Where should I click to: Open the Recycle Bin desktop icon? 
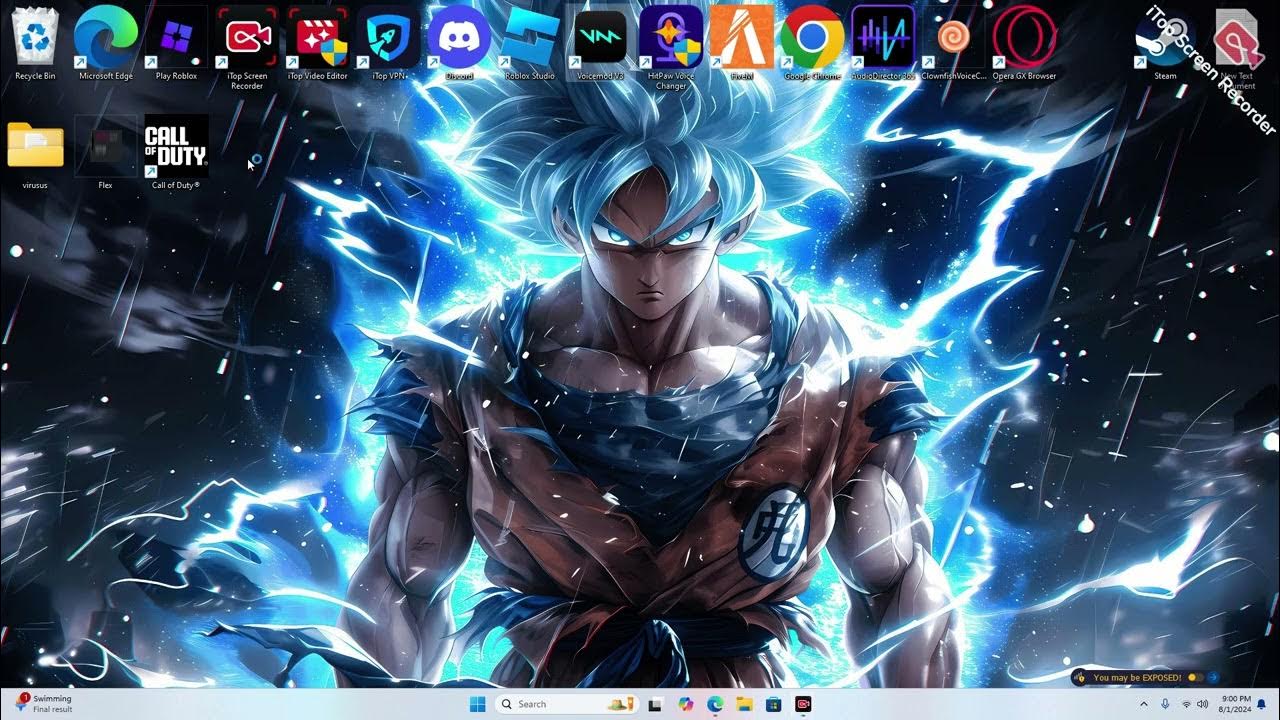(x=35, y=43)
